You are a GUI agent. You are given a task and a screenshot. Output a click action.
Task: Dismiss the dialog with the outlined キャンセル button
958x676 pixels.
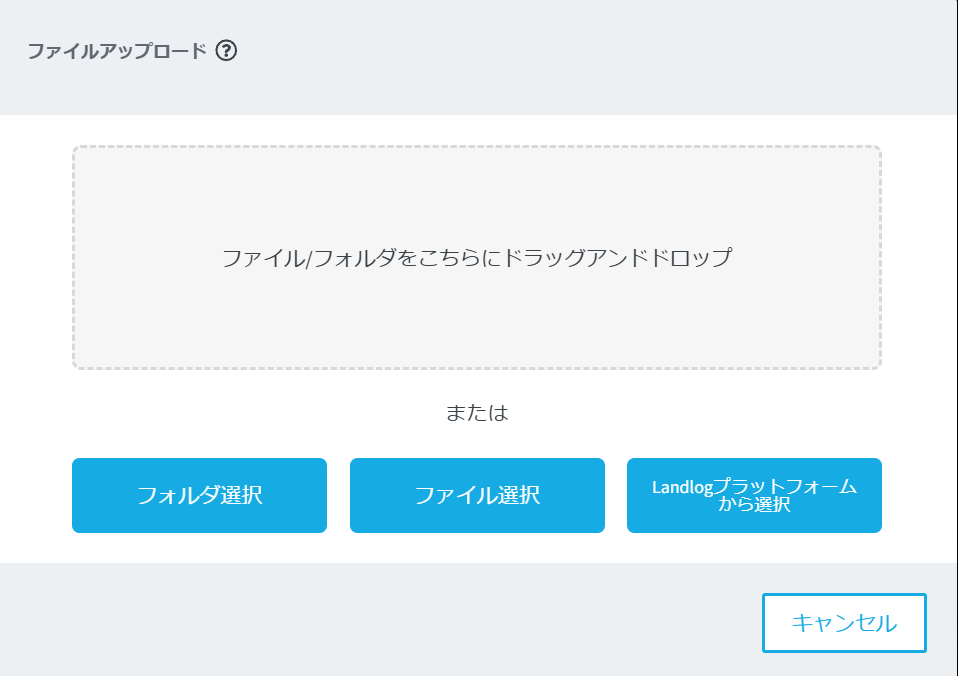click(x=844, y=623)
